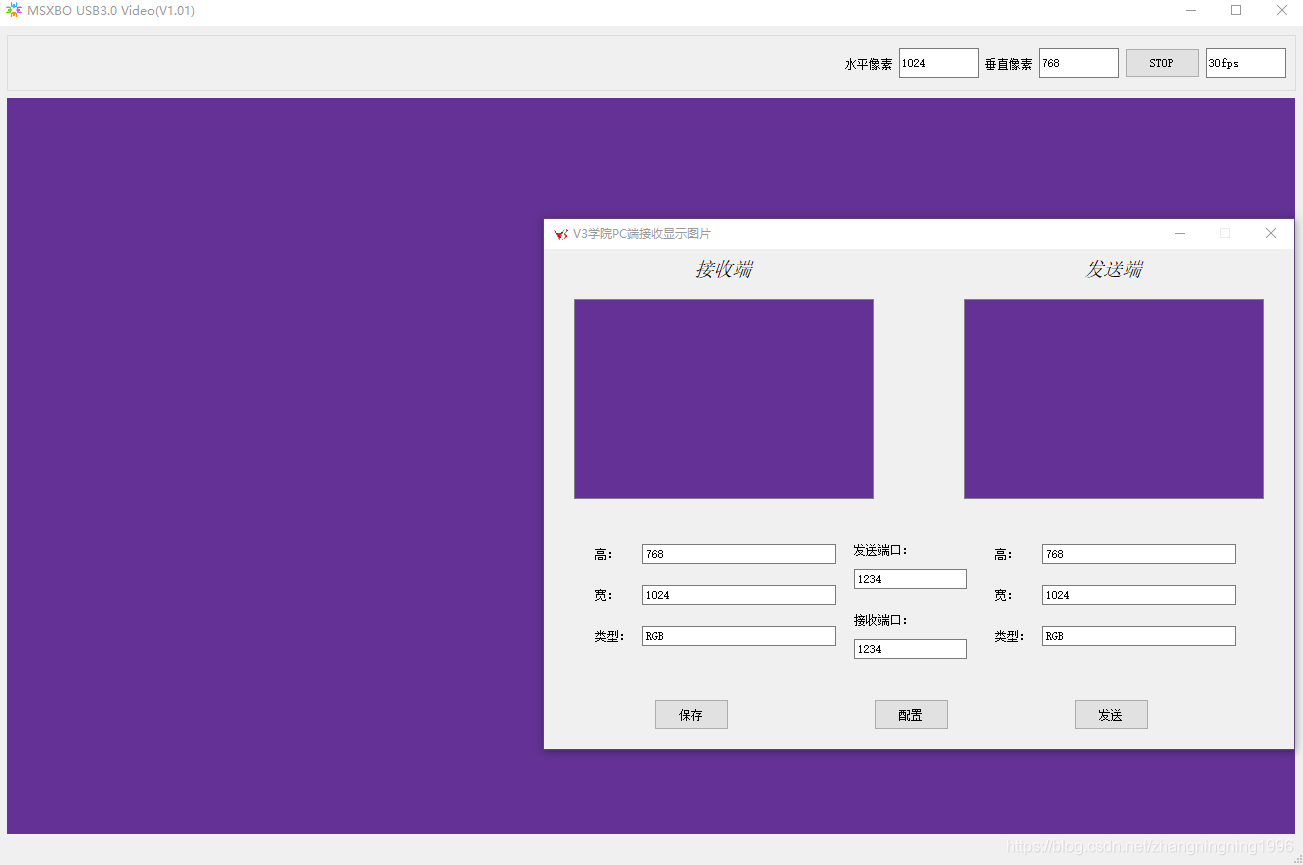
Task: Focus the 发送端 类型 RGB field
Action: click(x=1138, y=636)
